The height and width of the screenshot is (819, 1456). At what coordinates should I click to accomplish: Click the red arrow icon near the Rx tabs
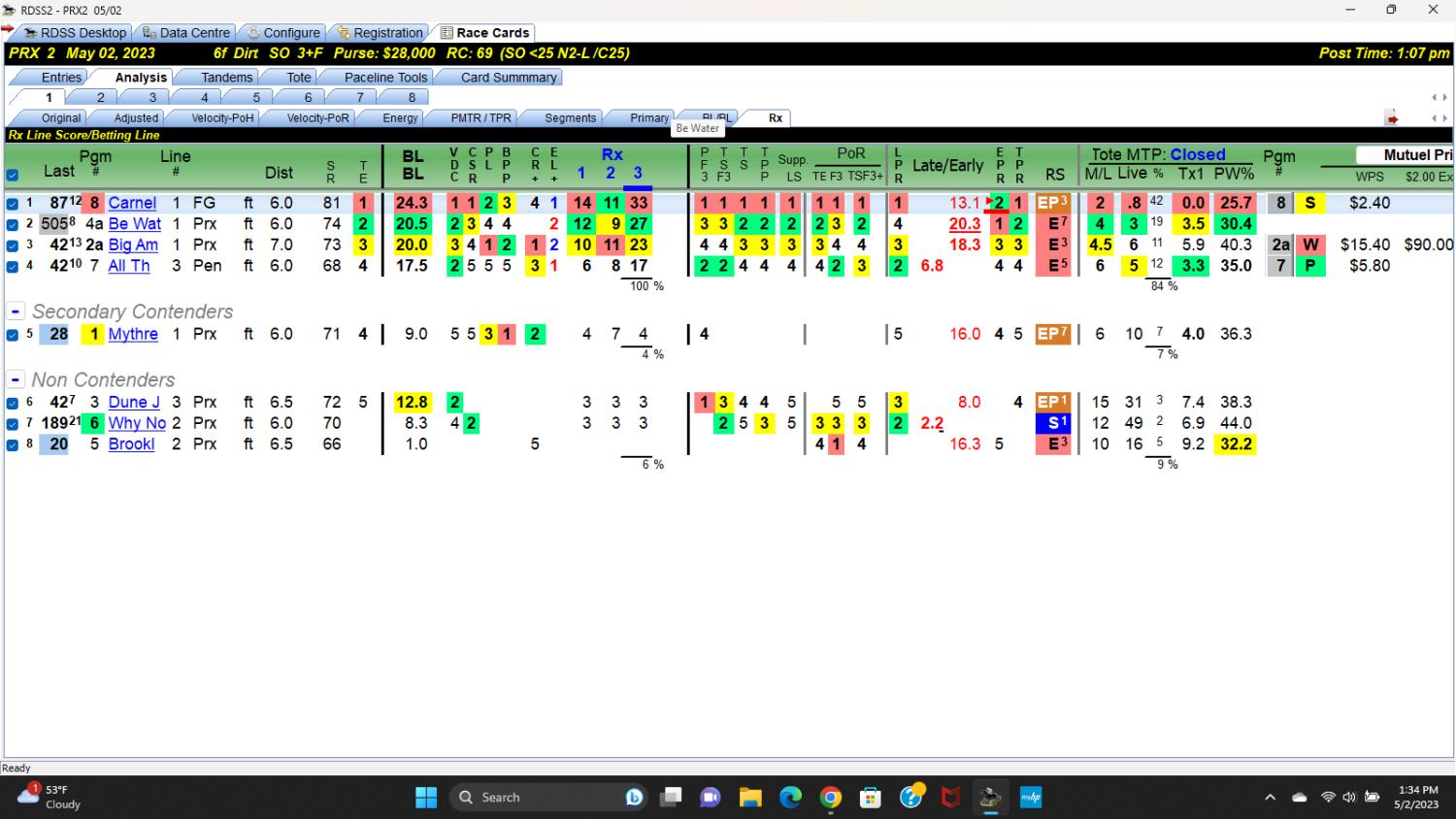coord(1392,118)
